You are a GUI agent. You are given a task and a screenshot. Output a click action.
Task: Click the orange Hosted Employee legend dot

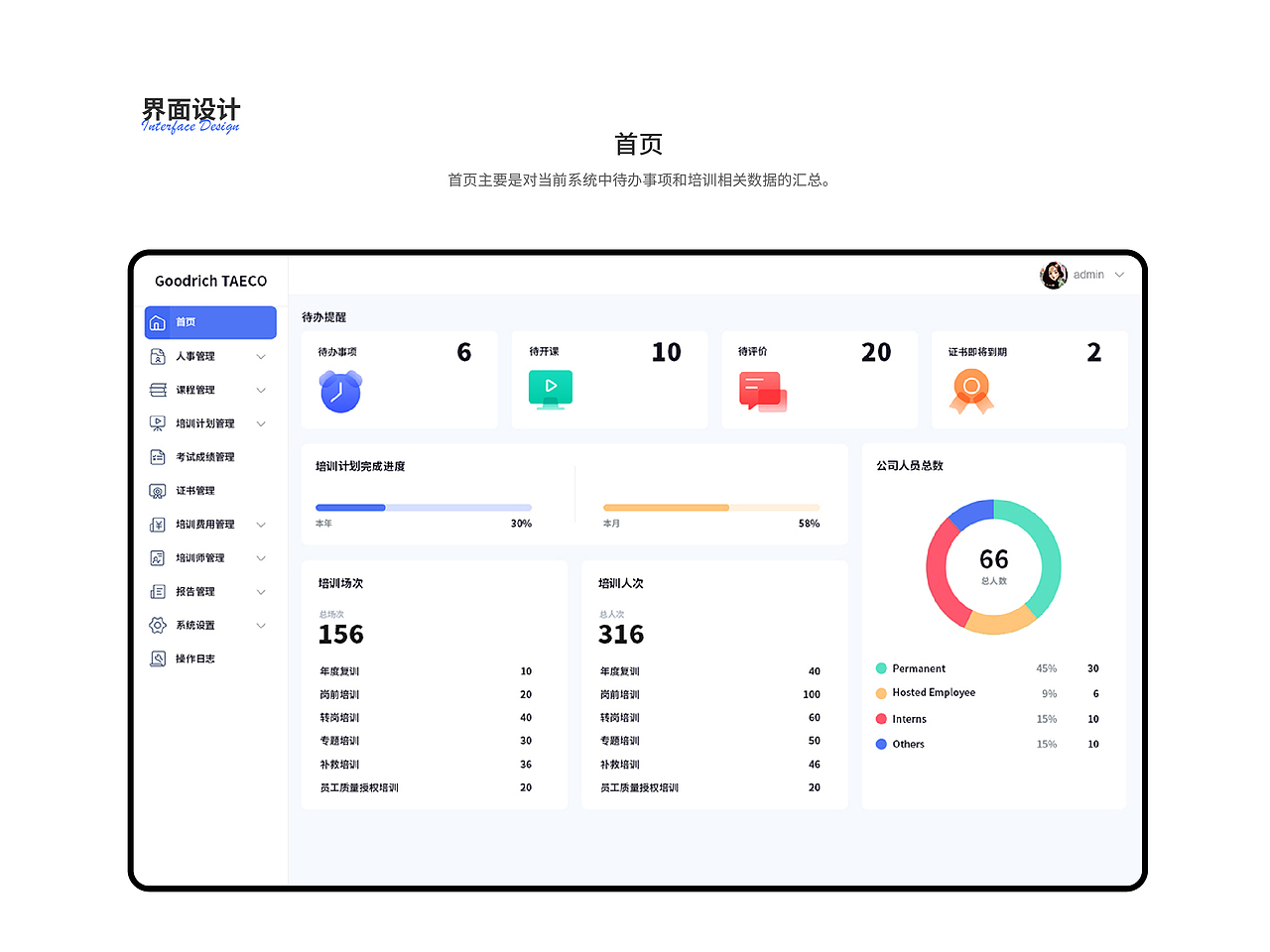tap(881, 694)
